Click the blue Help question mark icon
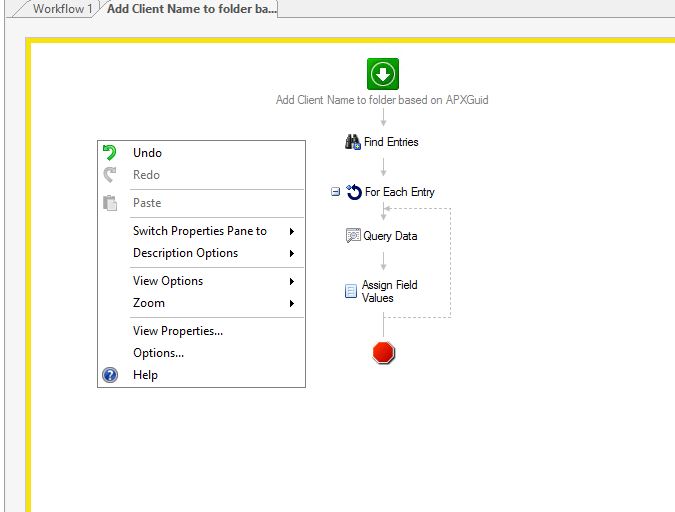 coord(110,375)
